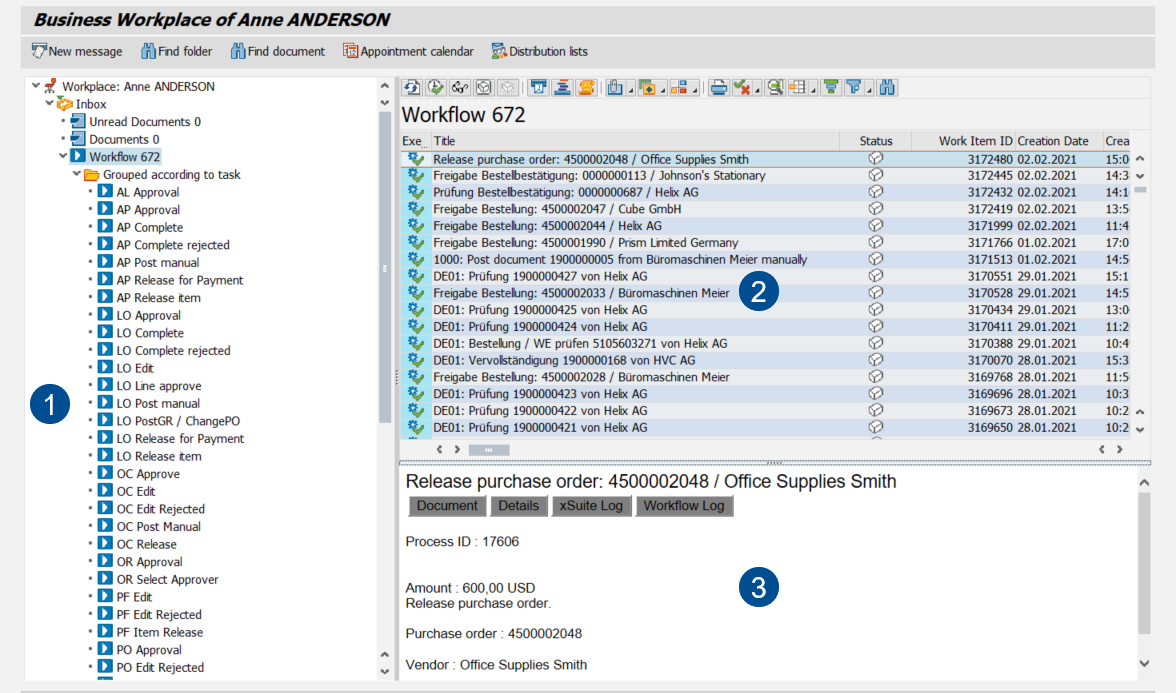Collapse Grouped according to task folder
Image resolution: width=1176 pixels, height=693 pixels.
76,175
